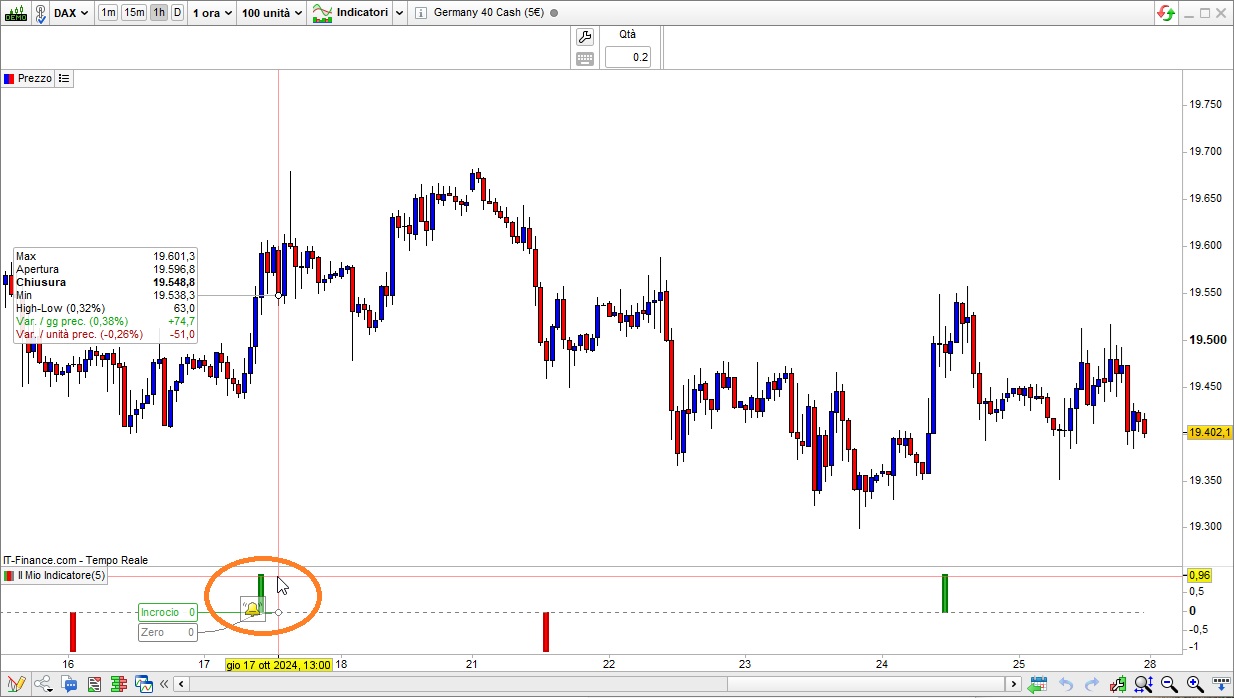The height and width of the screenshot is (698, 1234).
Task: Click the alert bell icon on the indicator
Action: click(252, 609)
